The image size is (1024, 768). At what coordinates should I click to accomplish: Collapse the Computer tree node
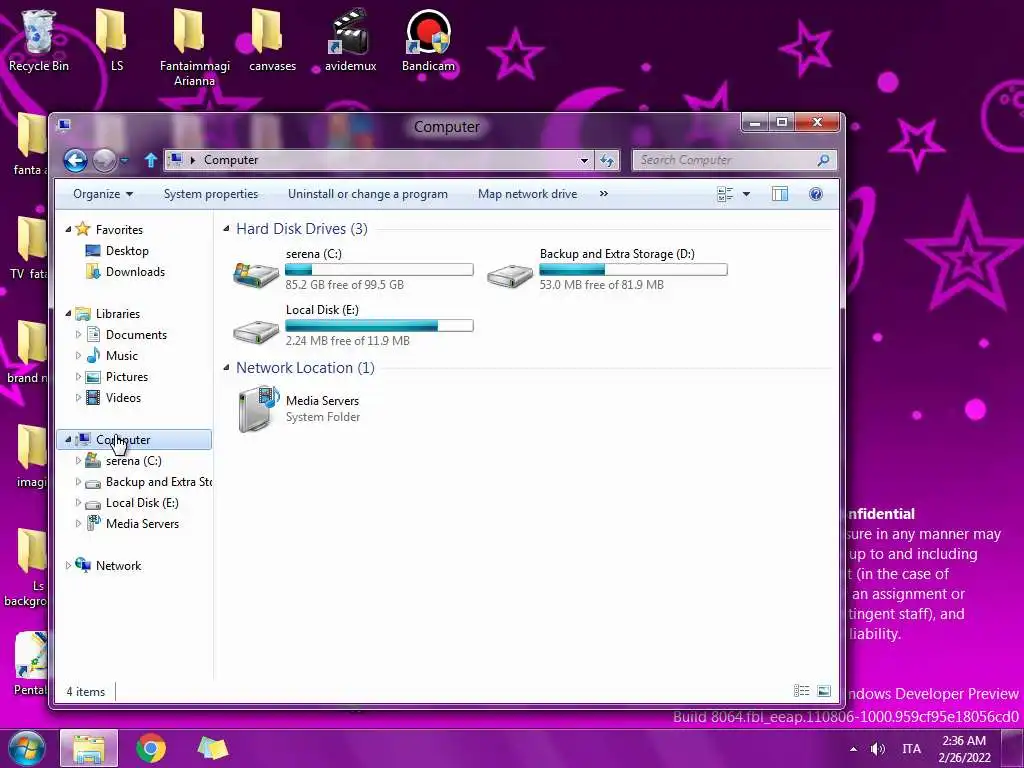[x=69, y=440]
